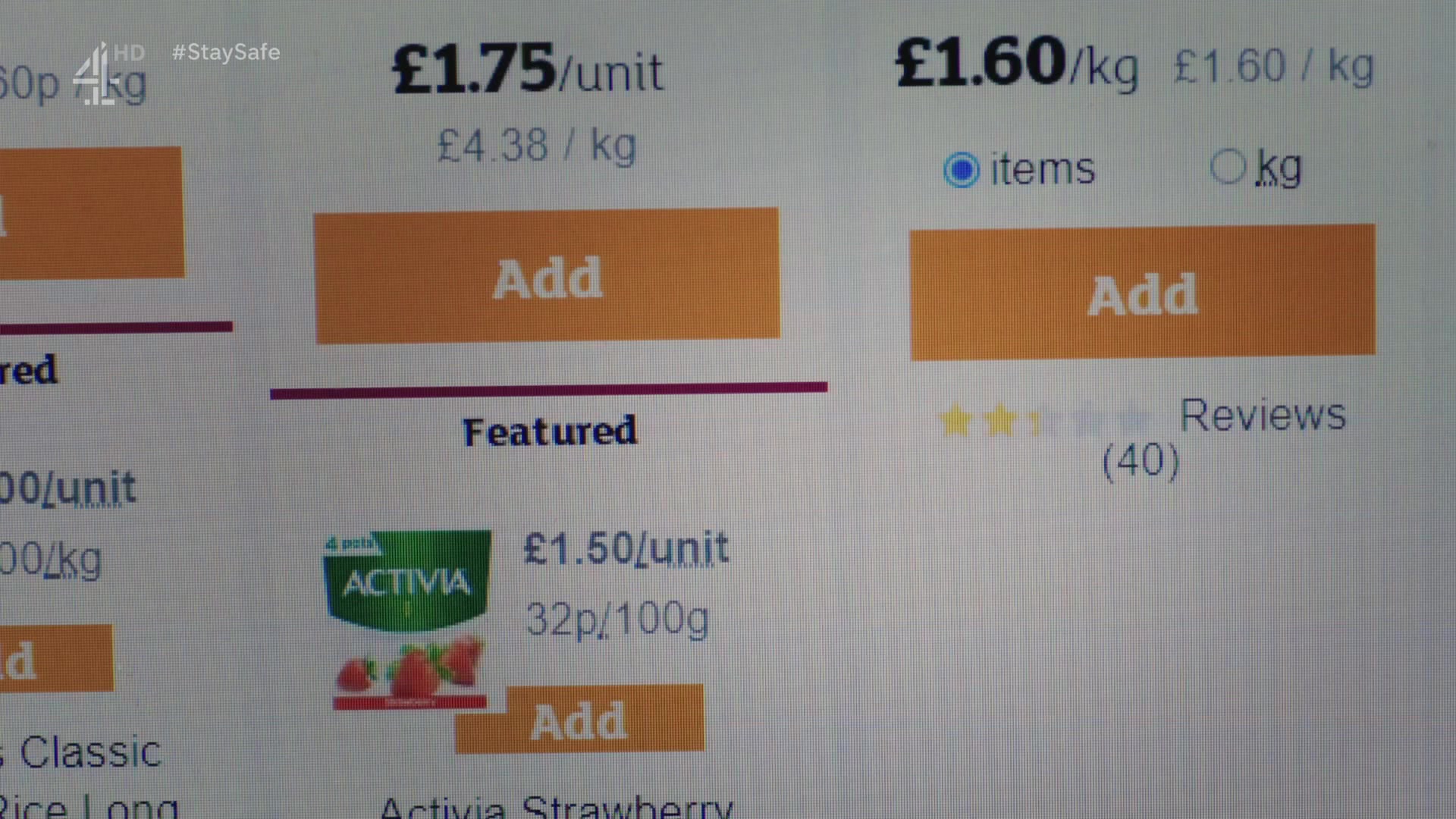Add the £1.60/kg product to basket
The height and width of the screenshot is (819, 1456).
1142,292
